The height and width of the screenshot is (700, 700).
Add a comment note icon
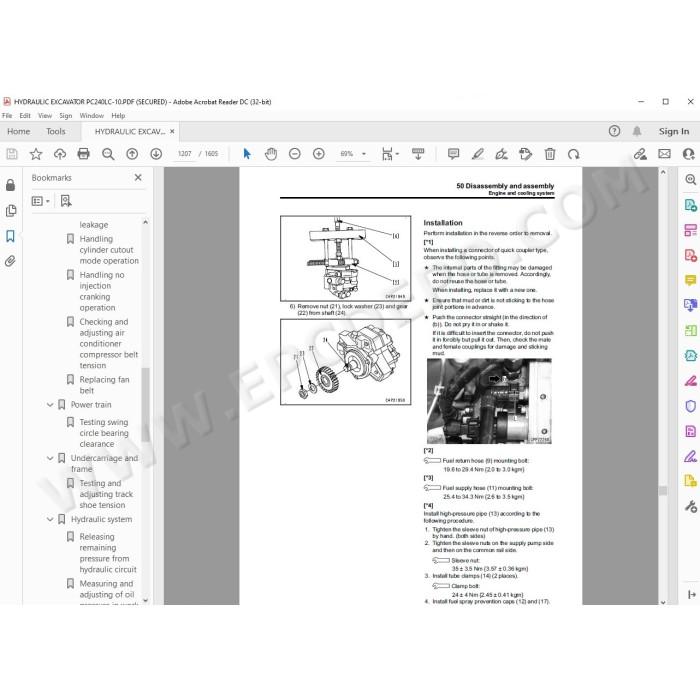tap(454, 154)
